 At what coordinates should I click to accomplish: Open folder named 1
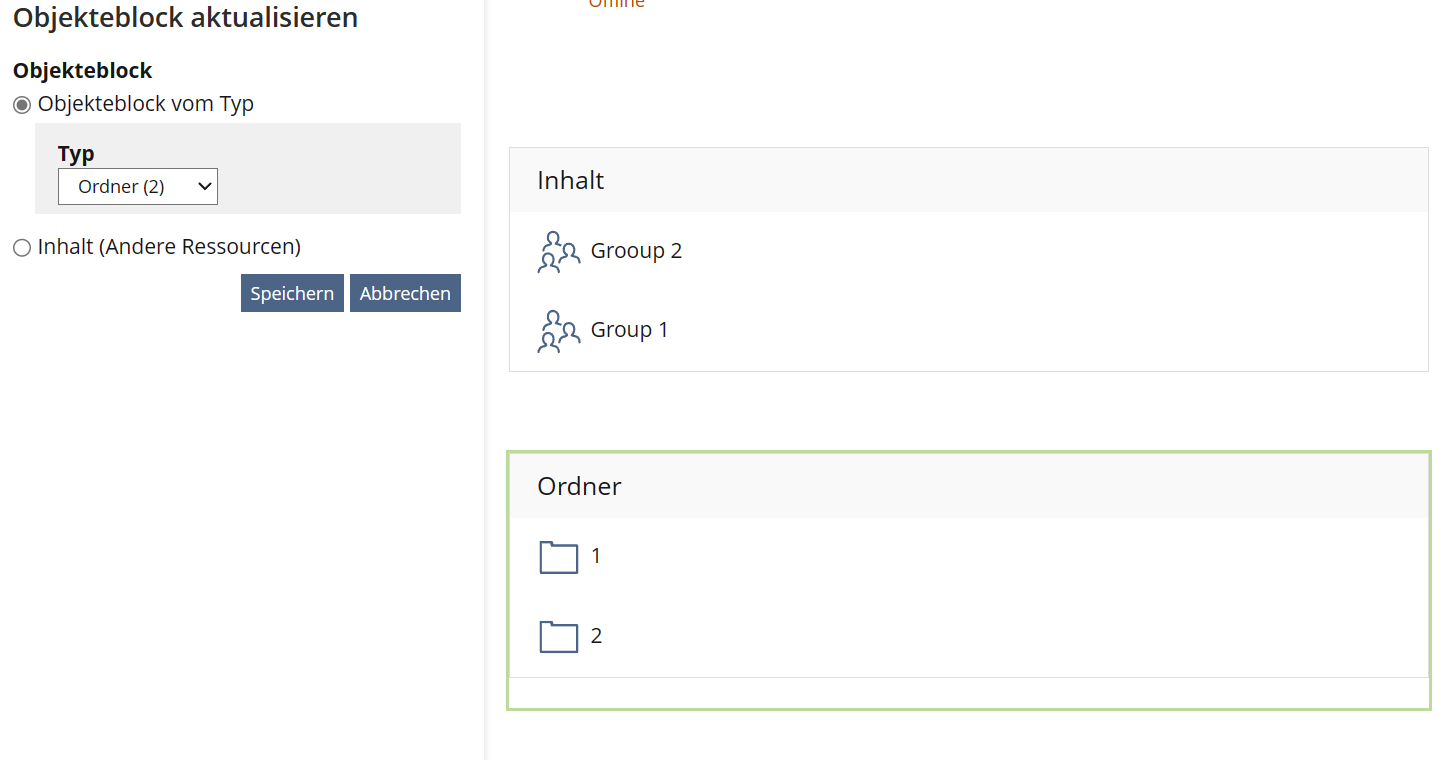596,556
